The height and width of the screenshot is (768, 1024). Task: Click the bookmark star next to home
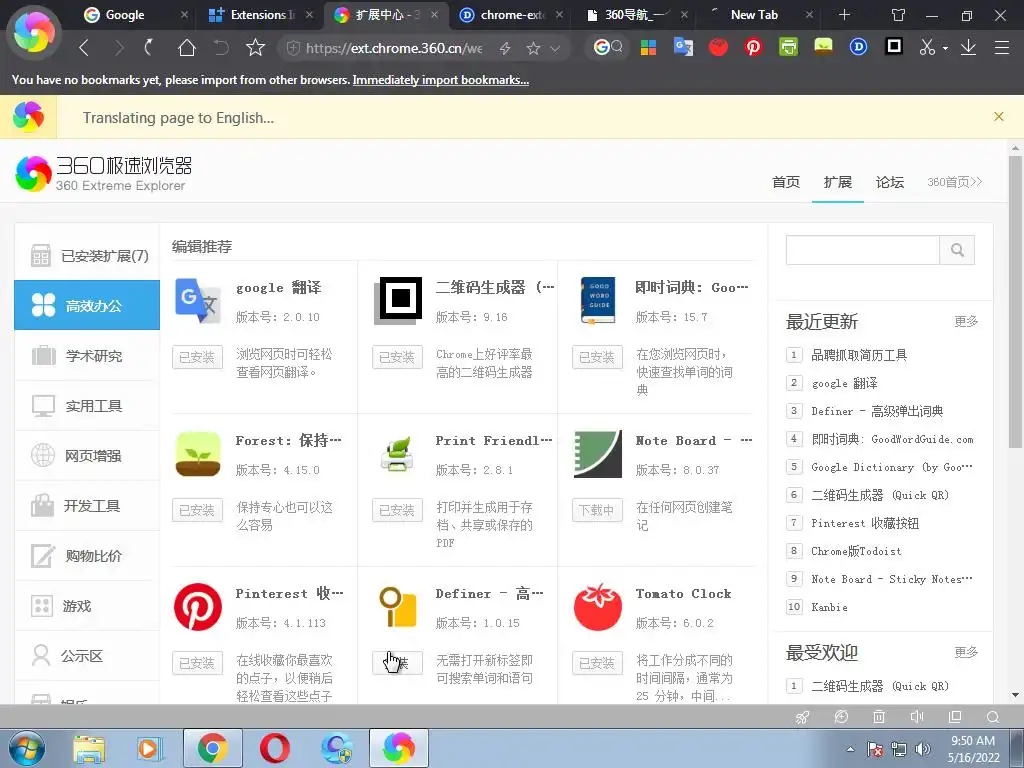255,47
